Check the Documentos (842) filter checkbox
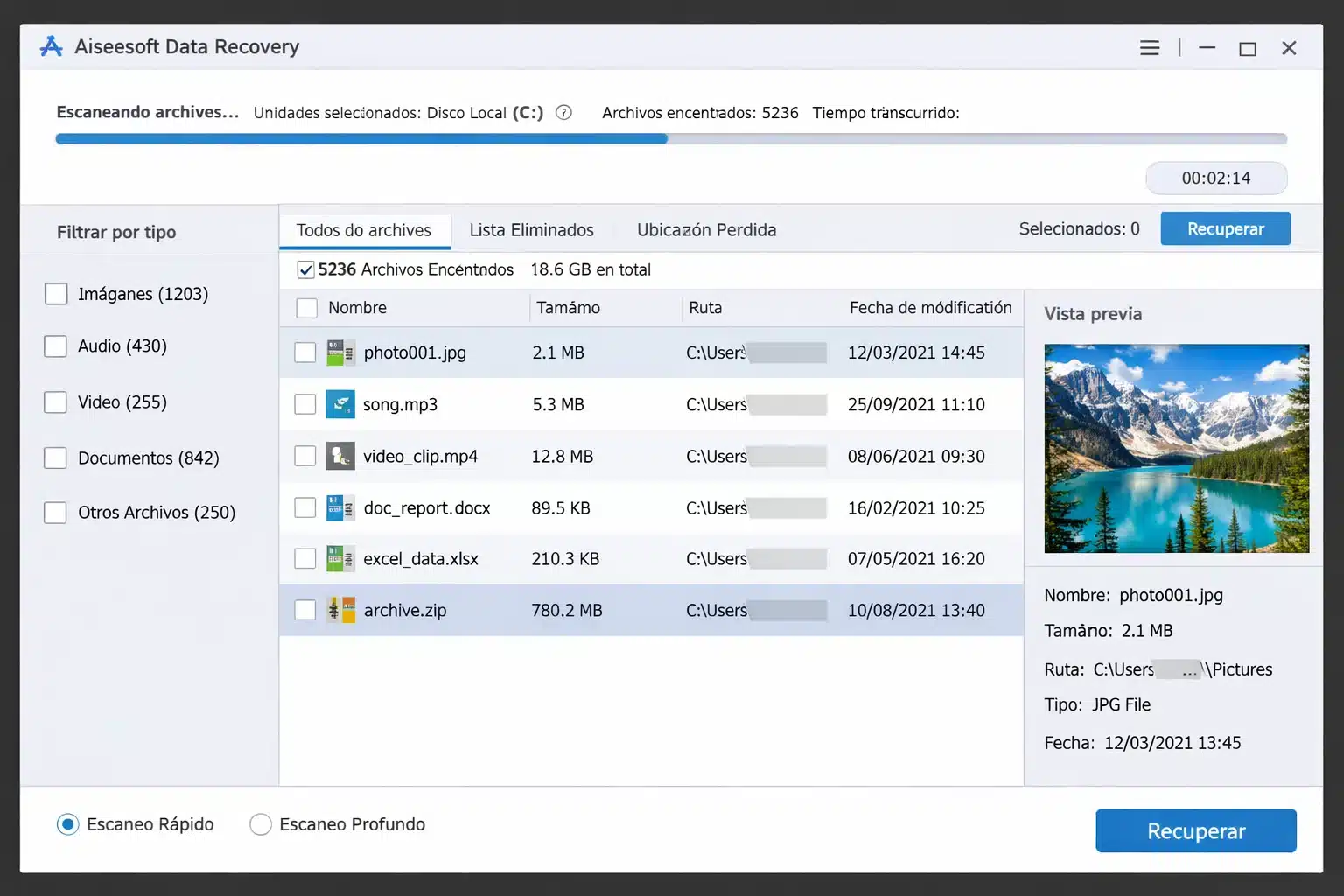This screenshot has width=1344, height=896. click(55, 457)
